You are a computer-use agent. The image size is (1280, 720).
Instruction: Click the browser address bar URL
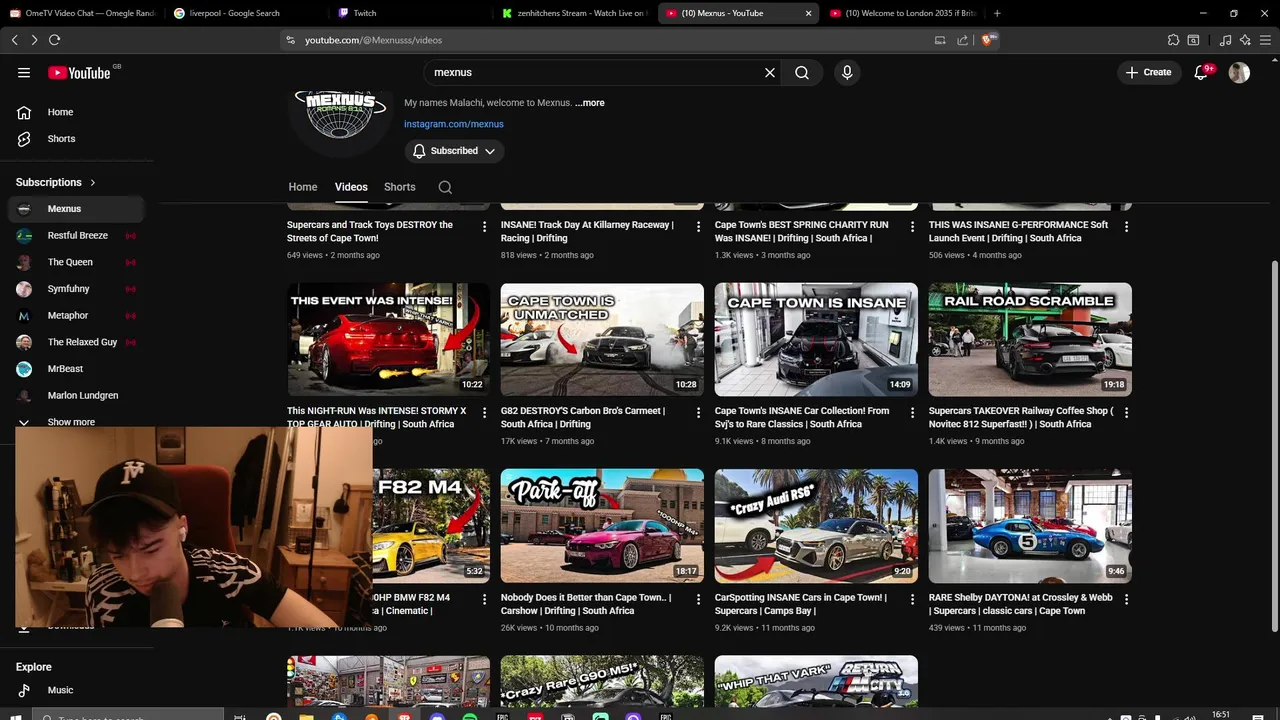click(373, 40)
